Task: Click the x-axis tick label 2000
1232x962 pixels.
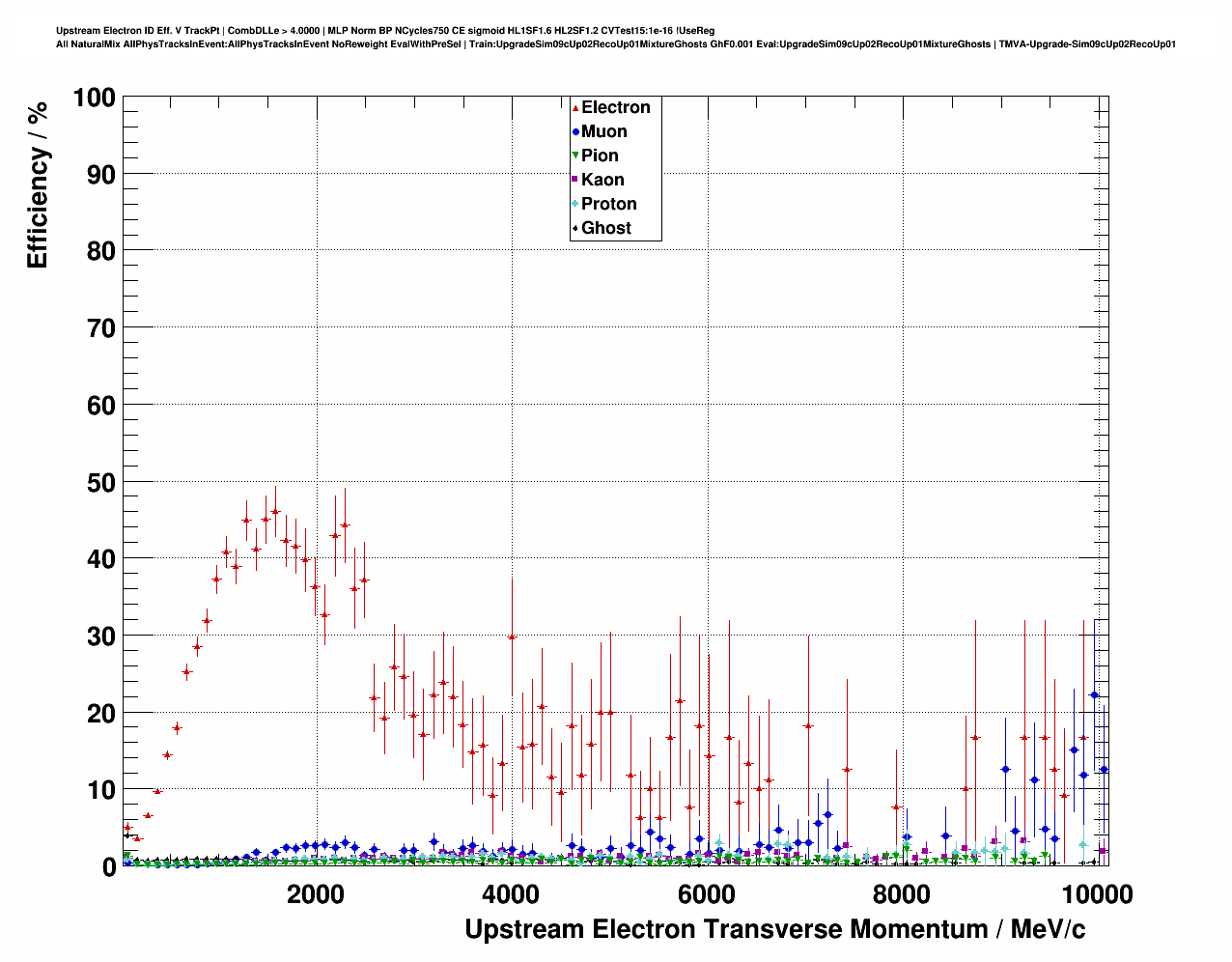Action: tap(316, 893)
